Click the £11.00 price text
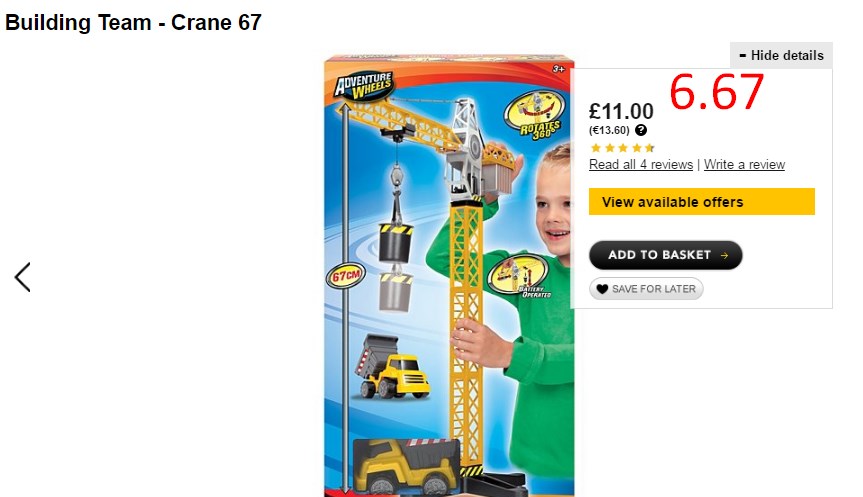This screenshot has width=863, height=497. click(621, 111)
